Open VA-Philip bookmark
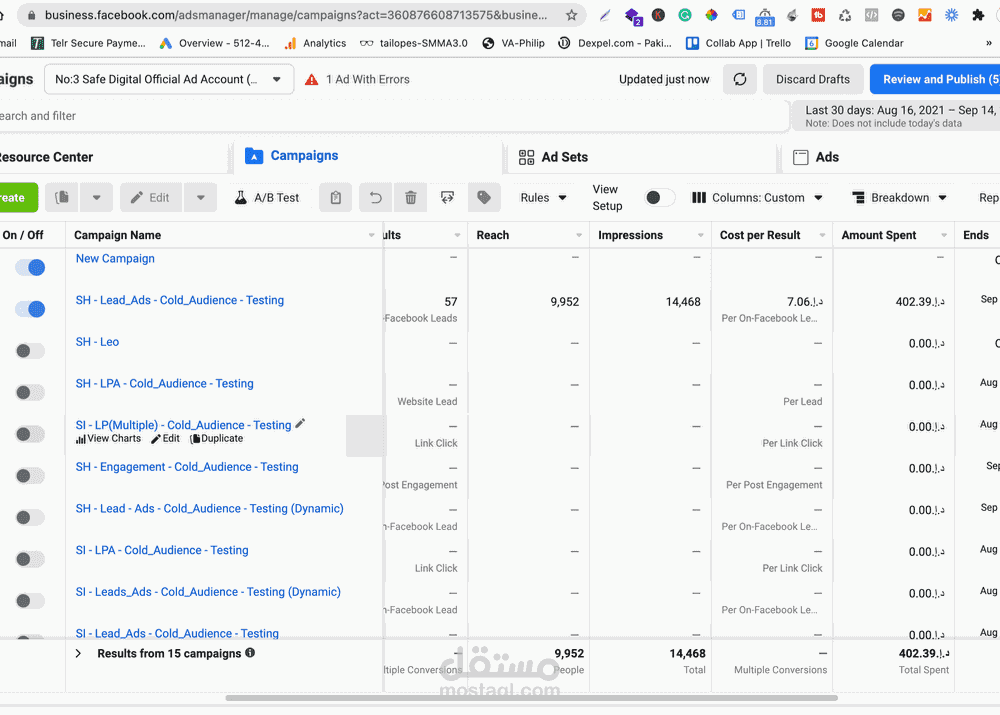Viewport: 1000px width, 715px height. pos(513,43)
